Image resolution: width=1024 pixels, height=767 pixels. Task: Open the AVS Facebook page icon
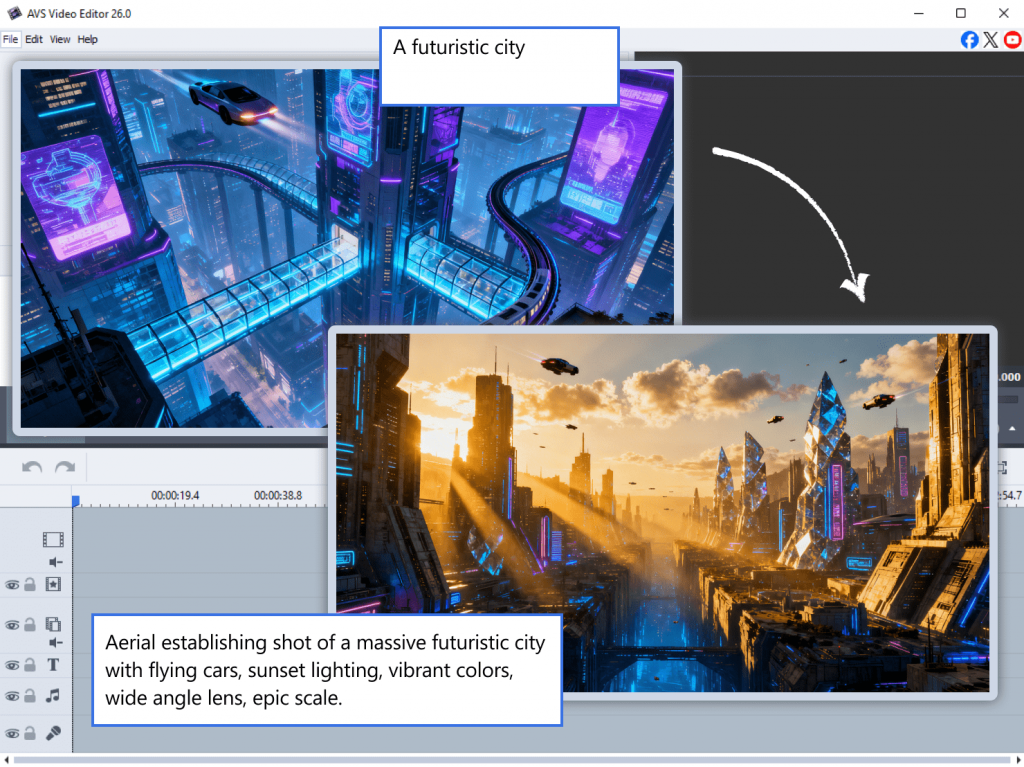pos(969,40)
